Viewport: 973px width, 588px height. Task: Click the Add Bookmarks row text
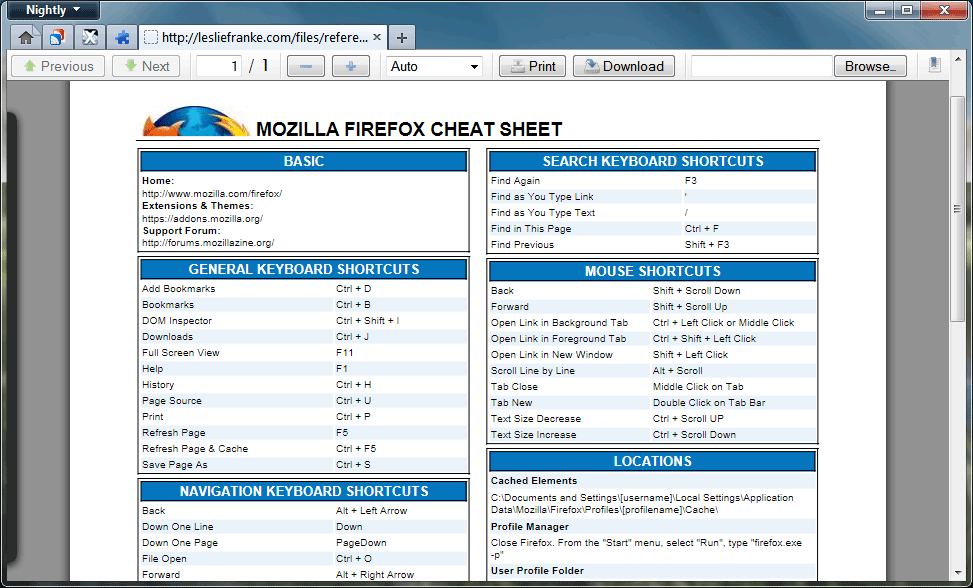pyautogui.click(x=179, y=288)
